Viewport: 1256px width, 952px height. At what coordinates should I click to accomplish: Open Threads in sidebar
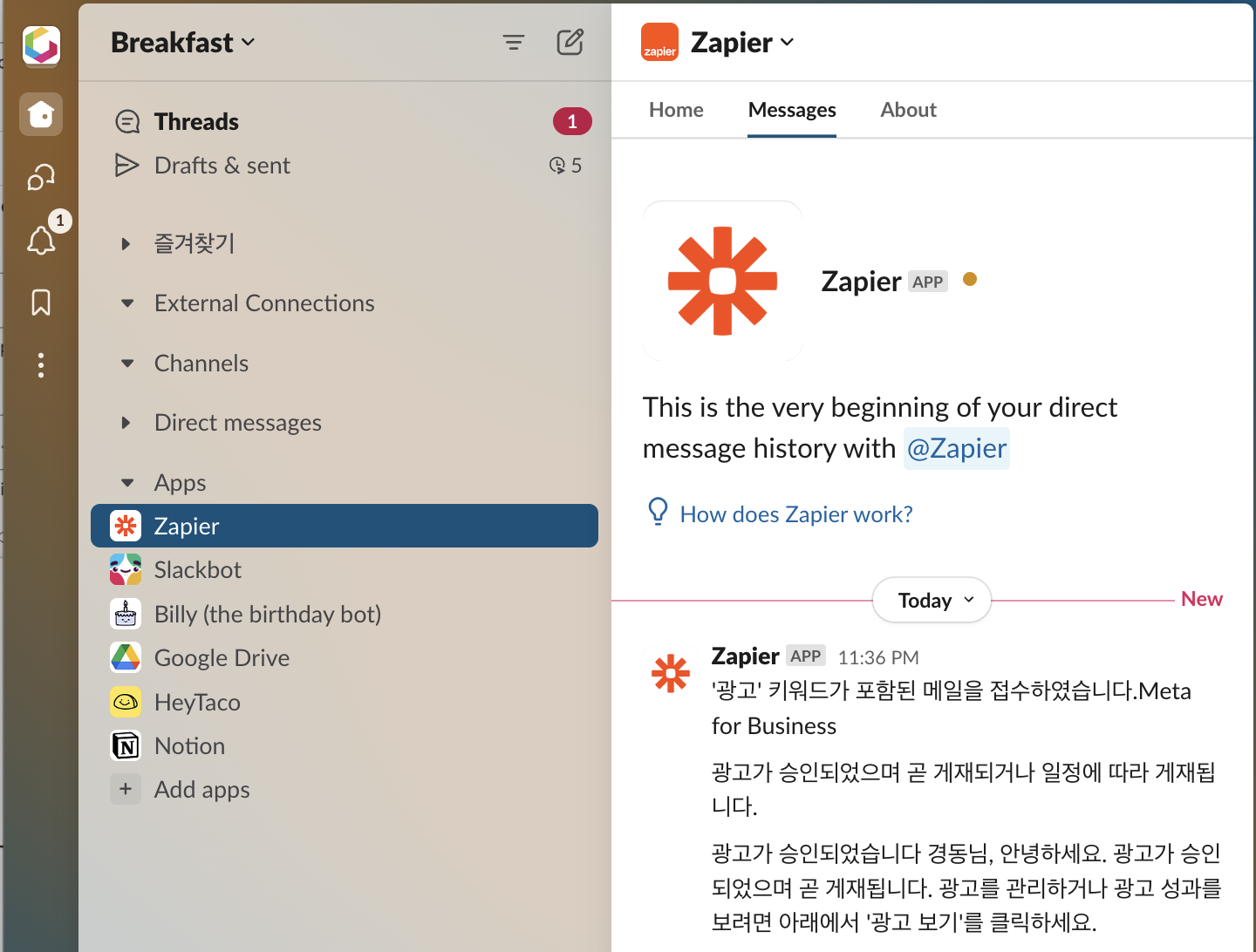click(x=345, y=121)
